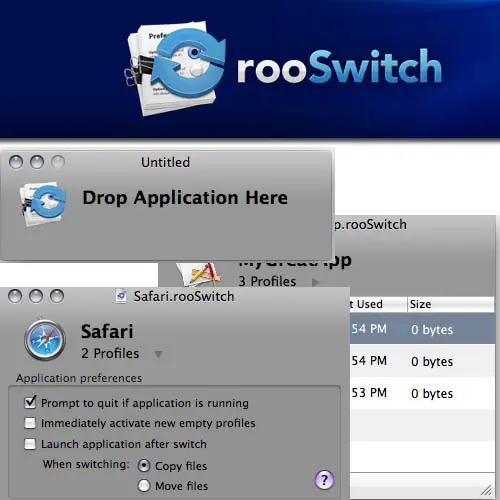
Task: Check 'Immediately activate new empty profiles'
Action: [x=30, y=423]
